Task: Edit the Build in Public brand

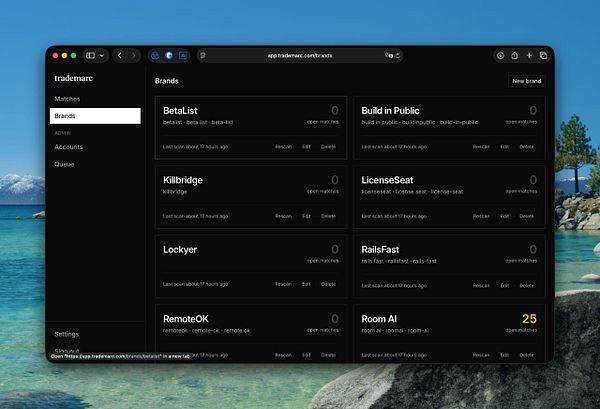Action: point(505,147)
